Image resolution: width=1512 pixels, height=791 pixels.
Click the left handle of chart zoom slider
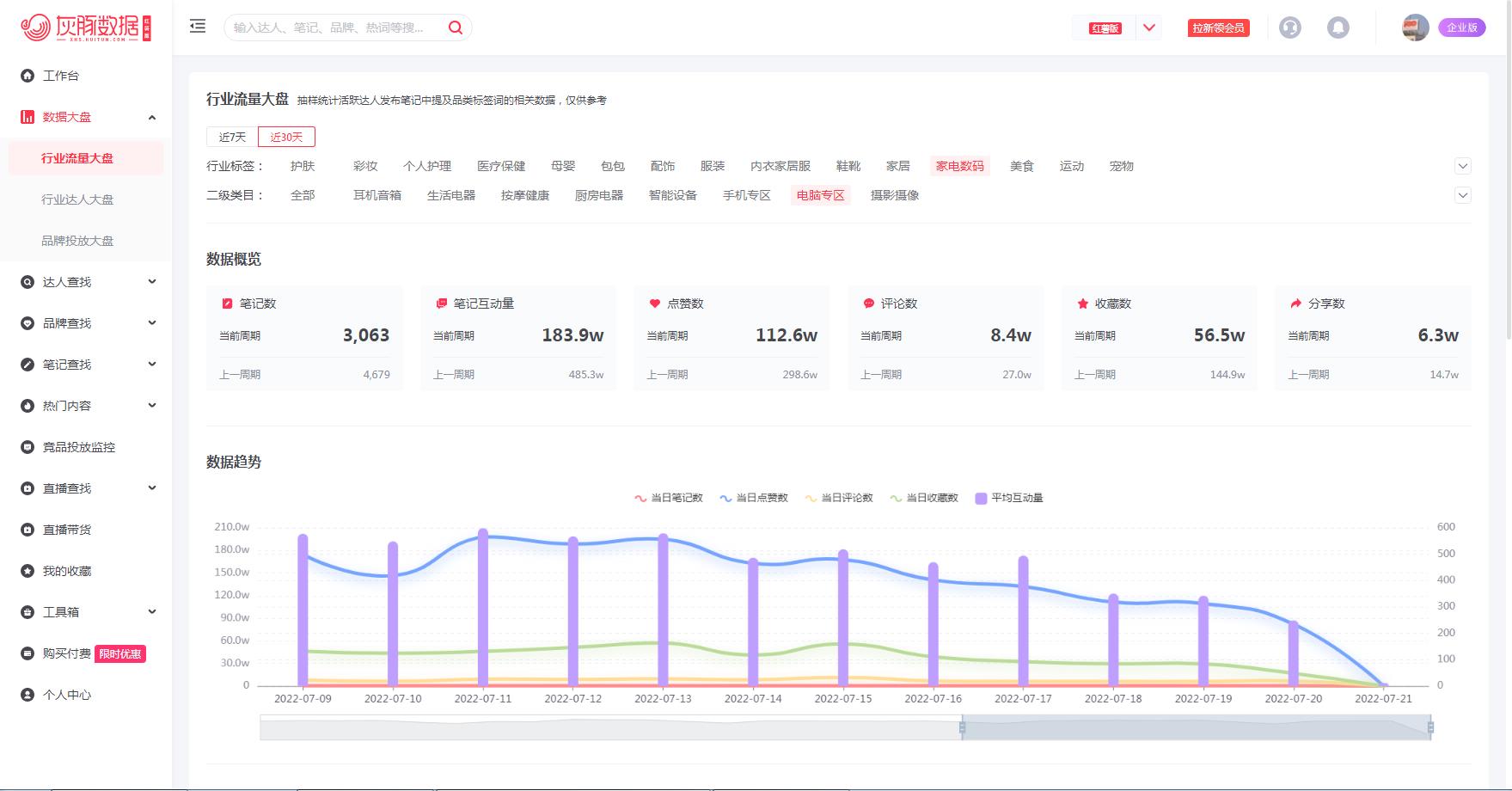click(962, 727)
